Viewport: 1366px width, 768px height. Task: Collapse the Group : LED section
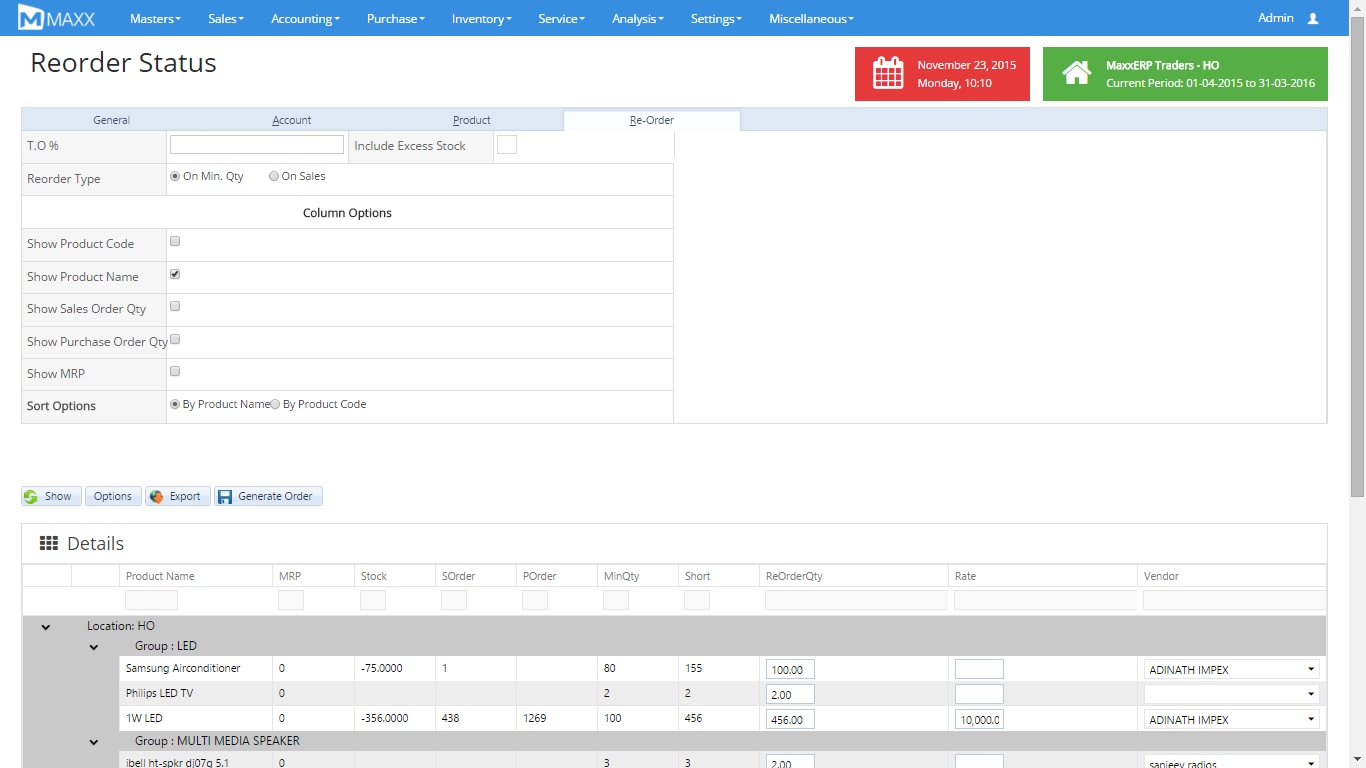click(94, 647)
